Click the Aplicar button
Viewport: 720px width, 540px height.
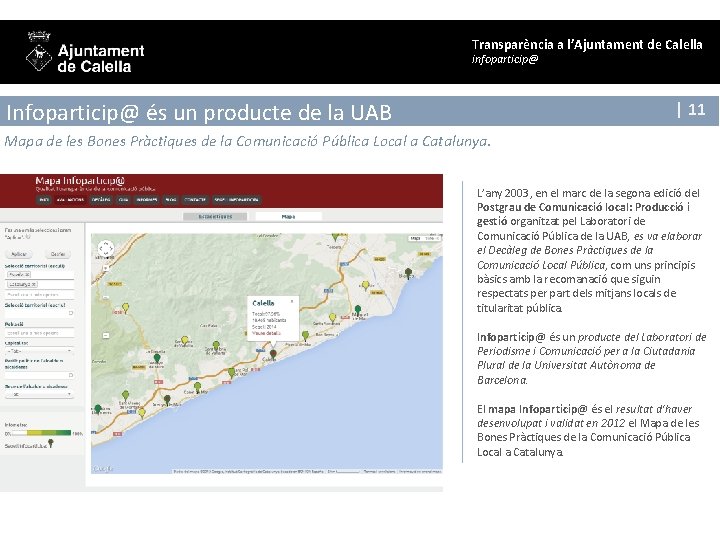[19, 254]
